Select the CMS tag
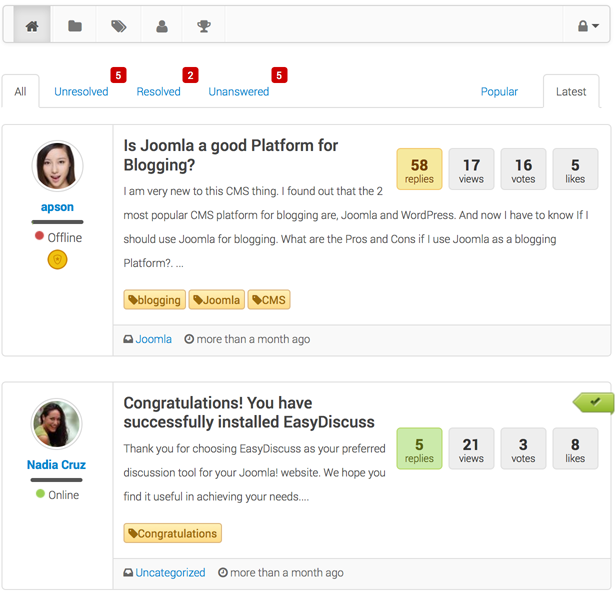The width and height of the screenshot is (615, 610). tap(269, 300)
